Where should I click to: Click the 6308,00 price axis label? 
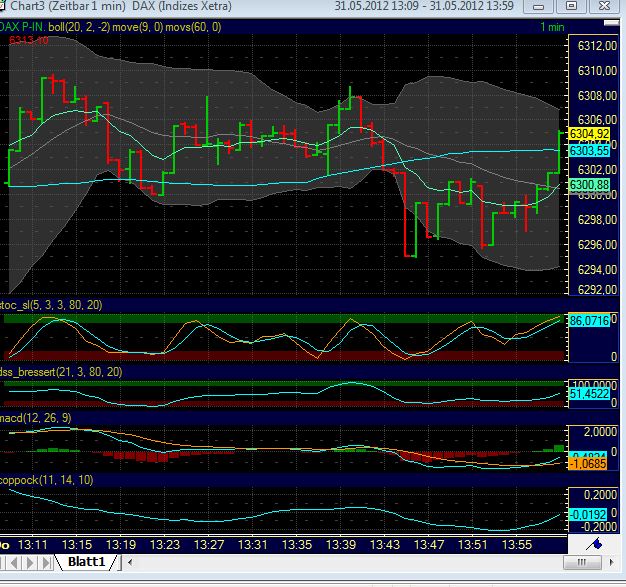tap(597, 96)
